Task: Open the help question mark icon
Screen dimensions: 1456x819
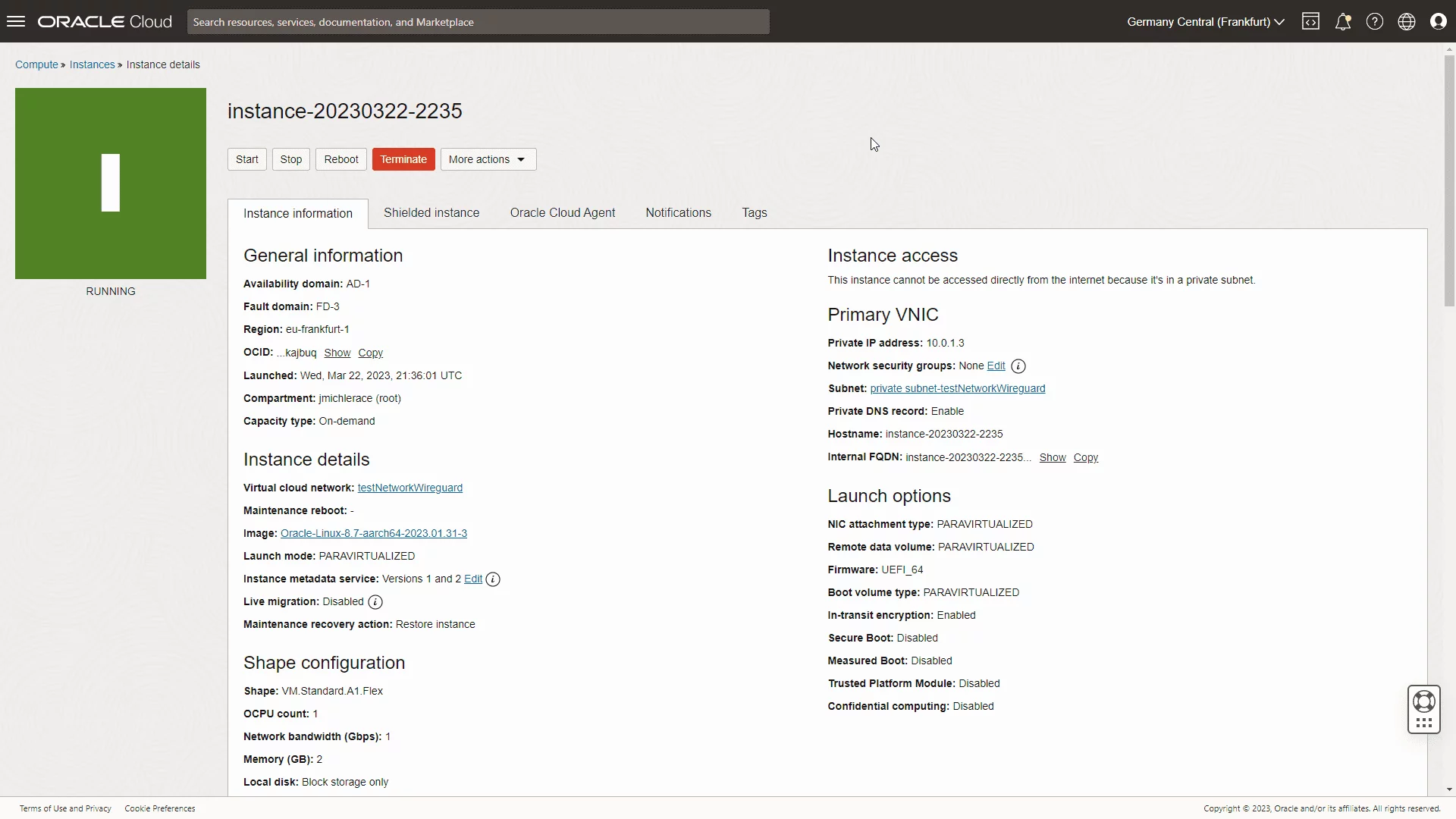Action: tap(1375, 21)
